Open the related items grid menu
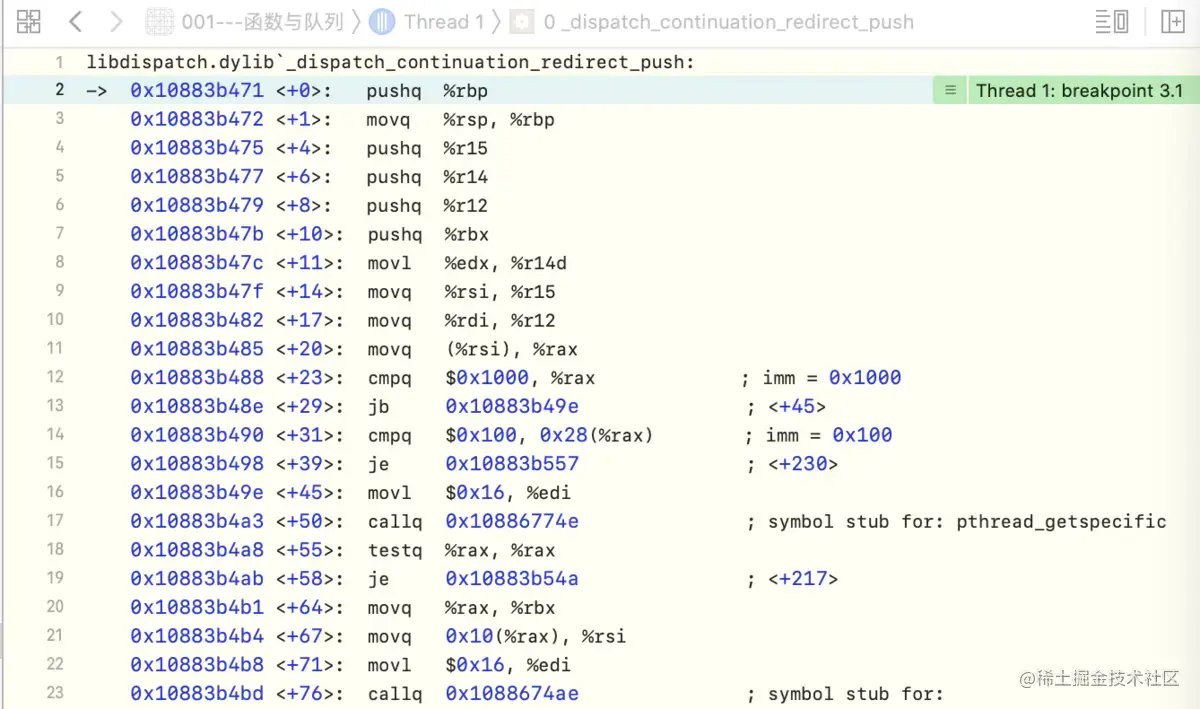Viewport: 1200px width, 709px height. (x=29, y=21)
